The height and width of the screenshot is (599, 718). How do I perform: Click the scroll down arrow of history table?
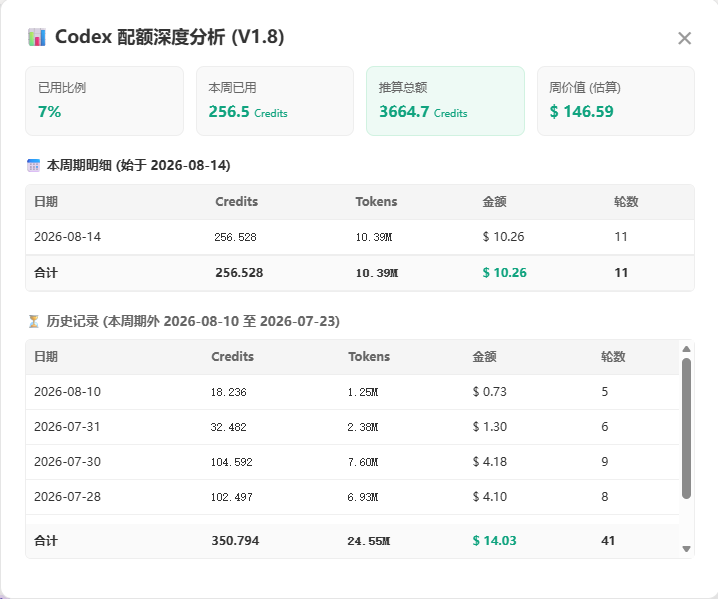point(686,549)
